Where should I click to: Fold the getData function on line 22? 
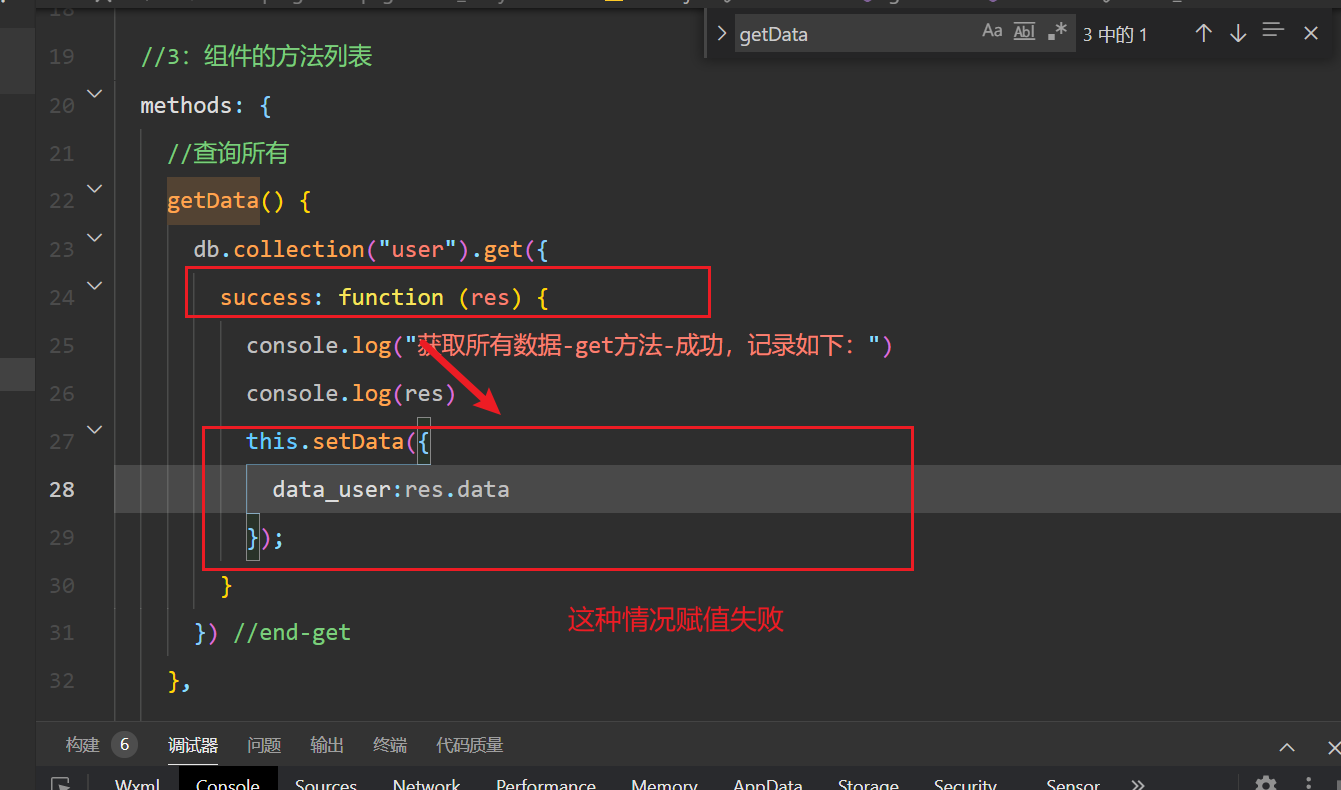coord(94,188)
